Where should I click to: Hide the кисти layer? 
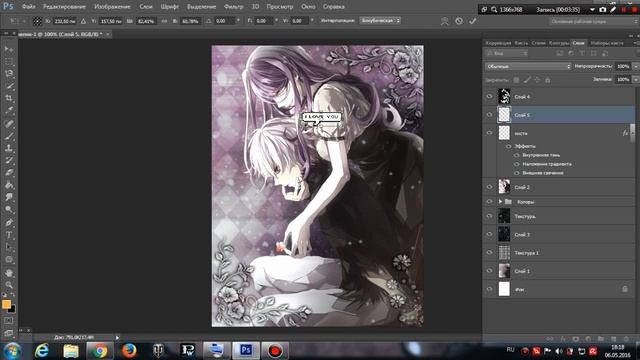tap(489, 133)
